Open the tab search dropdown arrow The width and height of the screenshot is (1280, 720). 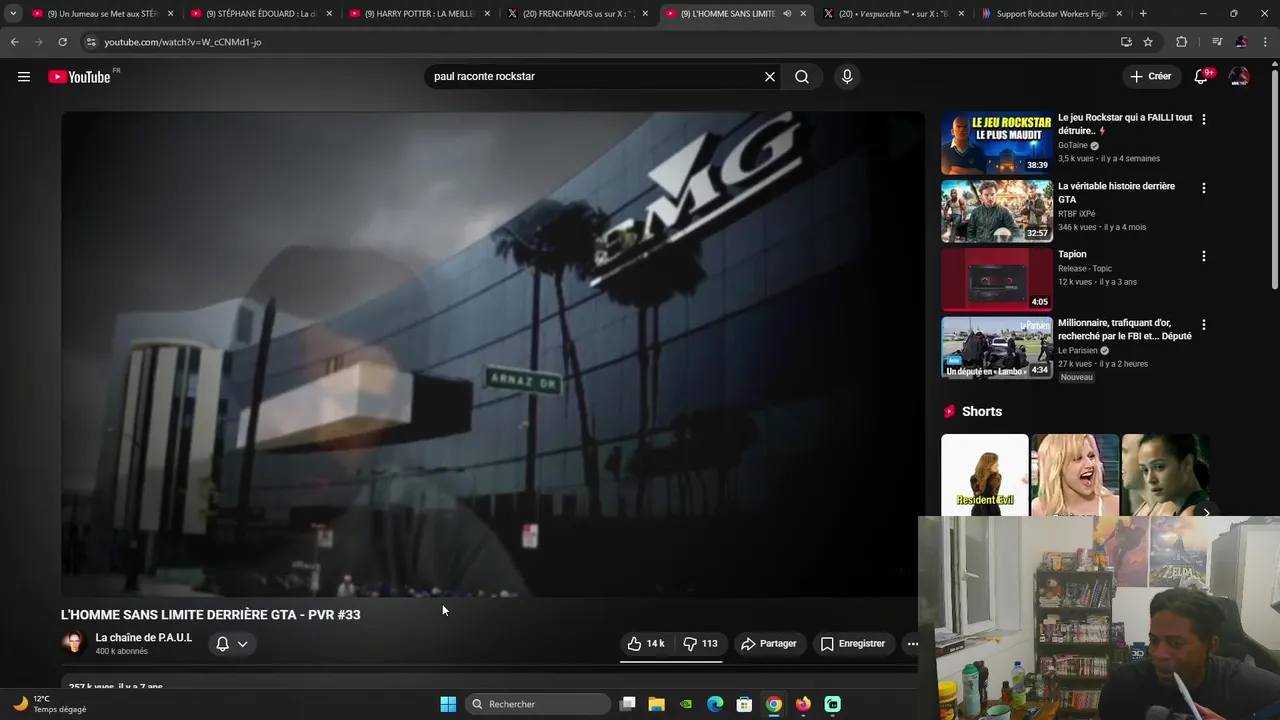(x=13, y=14)
